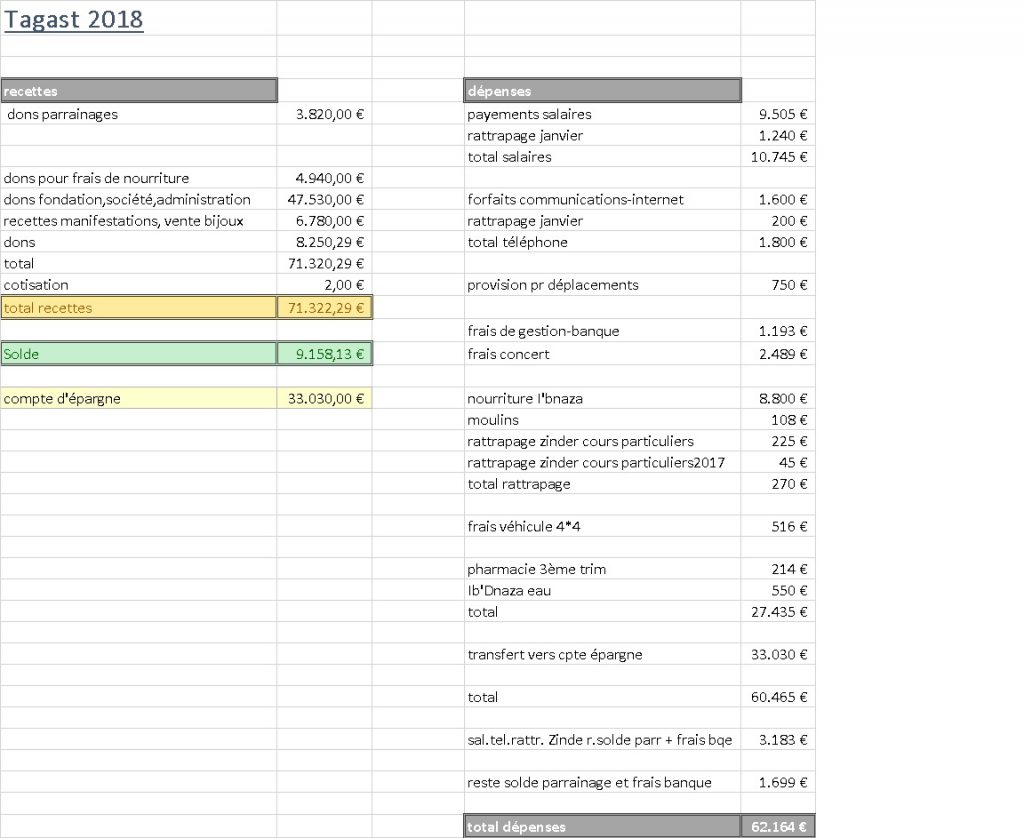Screen dimensions: 1024x838
Task: Click the 'total rattrapage' label
Action: click(x=519, y=484)
